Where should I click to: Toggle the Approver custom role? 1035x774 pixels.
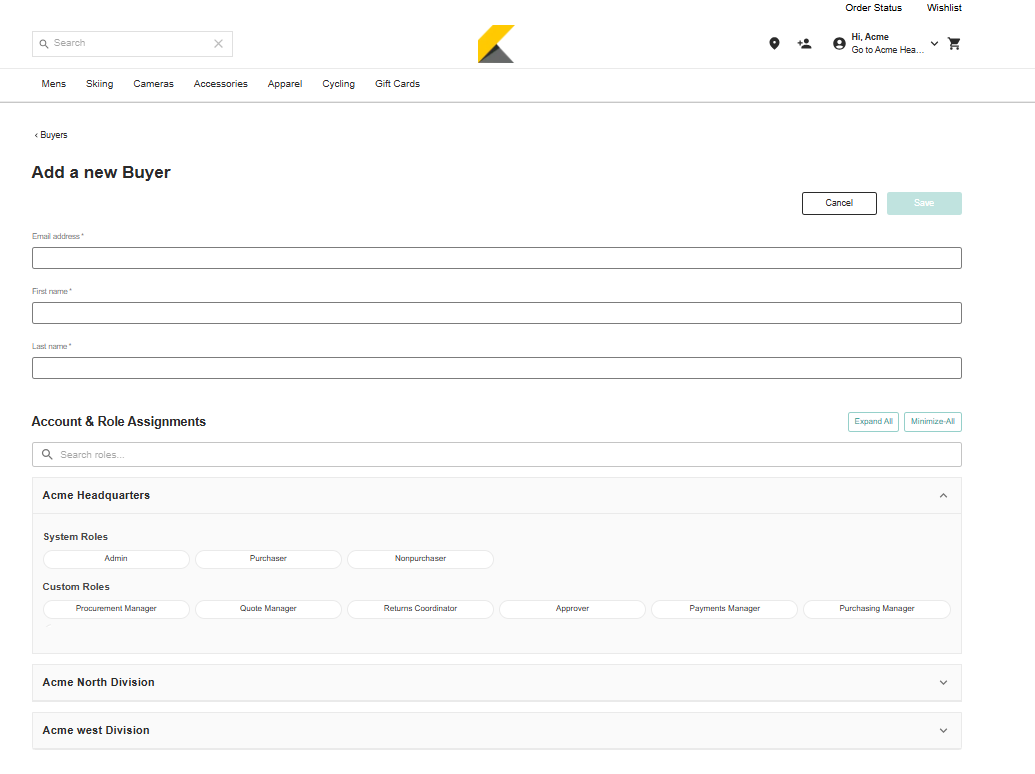[x=572, y=609]
